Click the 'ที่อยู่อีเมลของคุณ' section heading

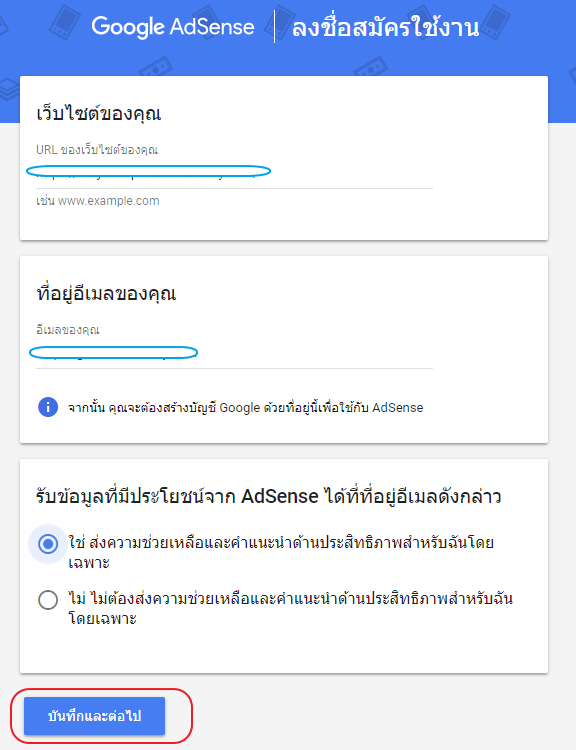(106, 293)
